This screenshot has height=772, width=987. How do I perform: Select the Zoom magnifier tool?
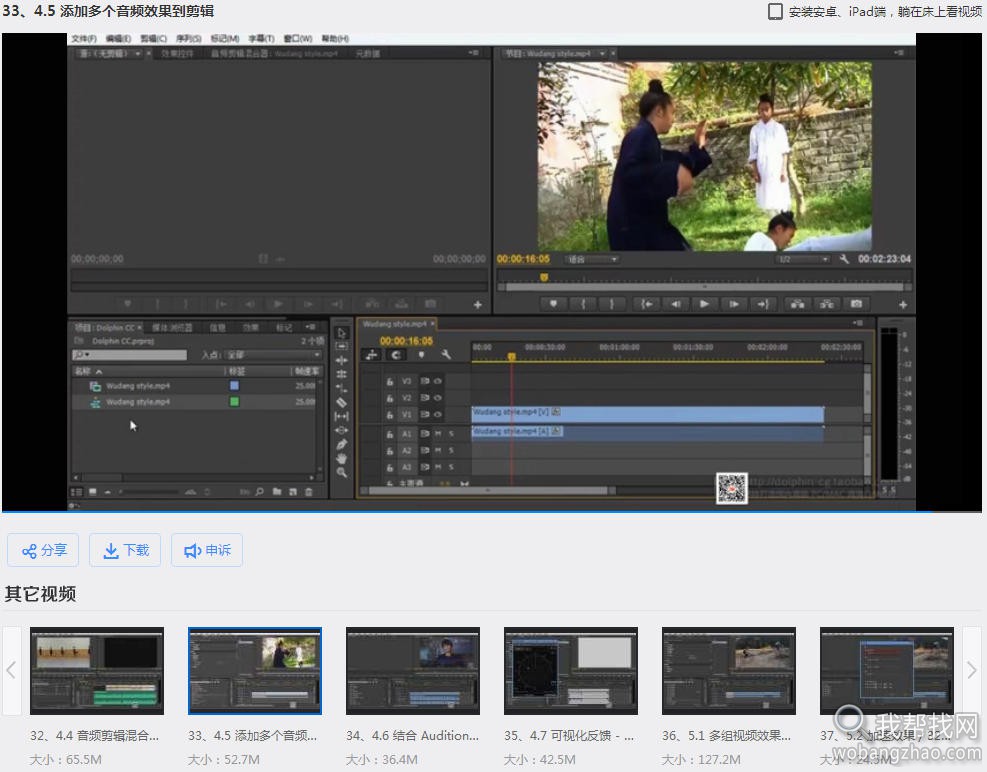(342, 472)
